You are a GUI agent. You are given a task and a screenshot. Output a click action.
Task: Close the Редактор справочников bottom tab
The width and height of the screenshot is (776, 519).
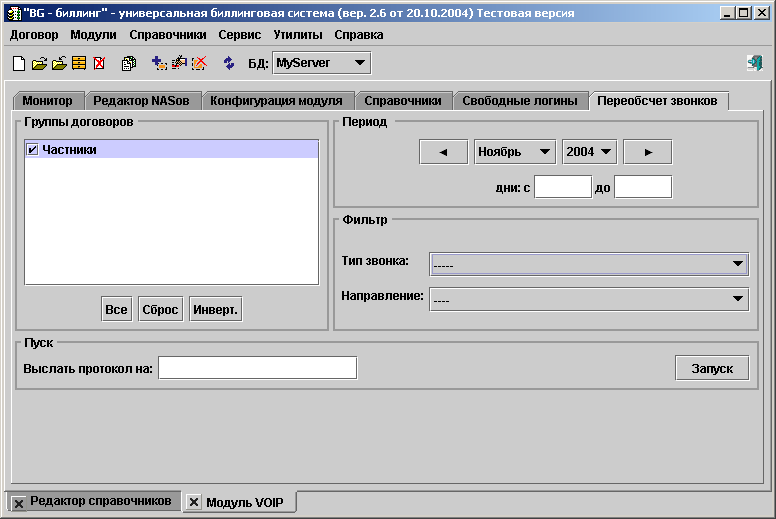pyautogui.click(x=19, y=502)
